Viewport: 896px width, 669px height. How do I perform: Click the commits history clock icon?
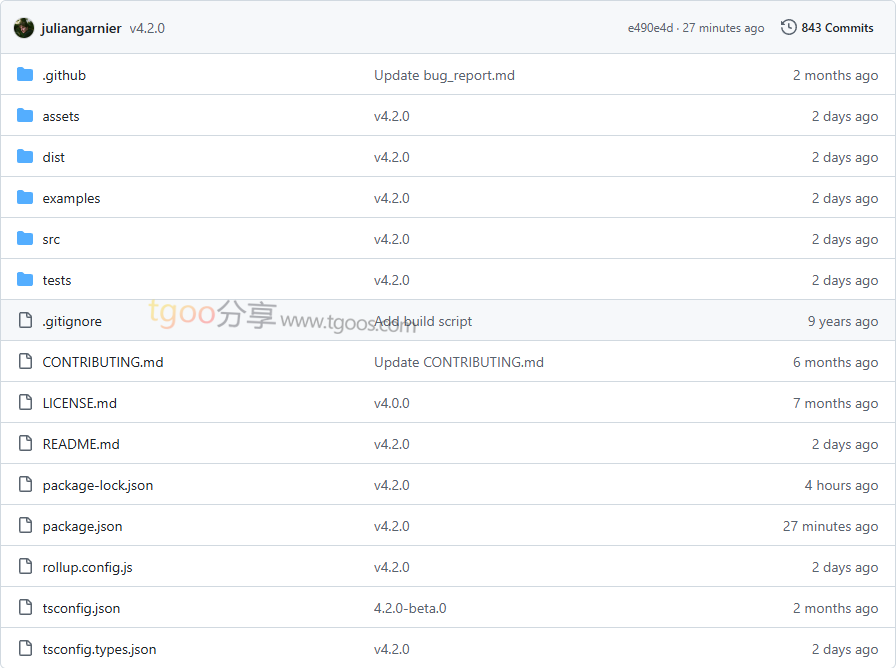(789, 28)
